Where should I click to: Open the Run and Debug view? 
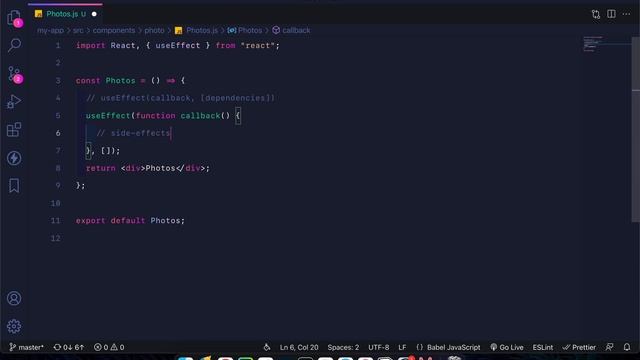pos(14,102)
